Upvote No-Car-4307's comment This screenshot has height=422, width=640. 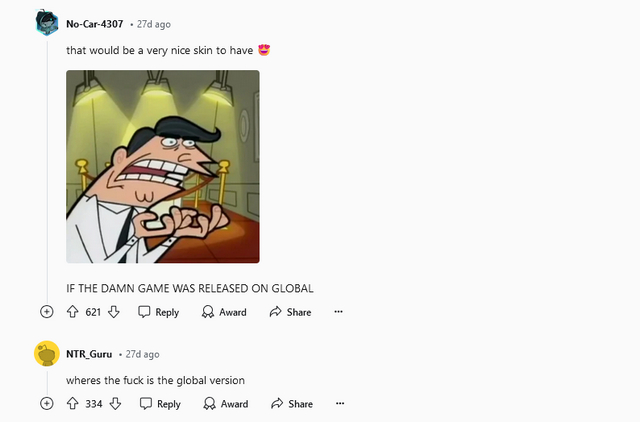pyautogui.click(x=73, y=312)
